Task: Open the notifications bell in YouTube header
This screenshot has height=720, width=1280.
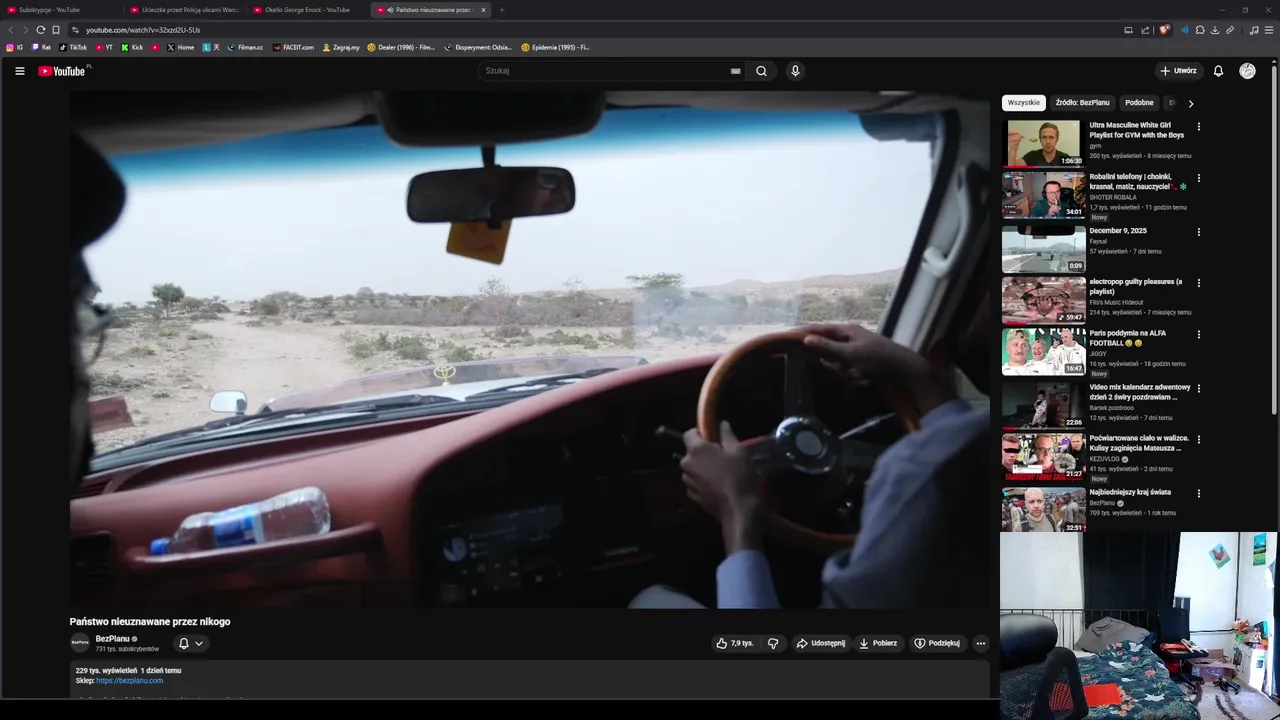Action: pos(1218,71)
